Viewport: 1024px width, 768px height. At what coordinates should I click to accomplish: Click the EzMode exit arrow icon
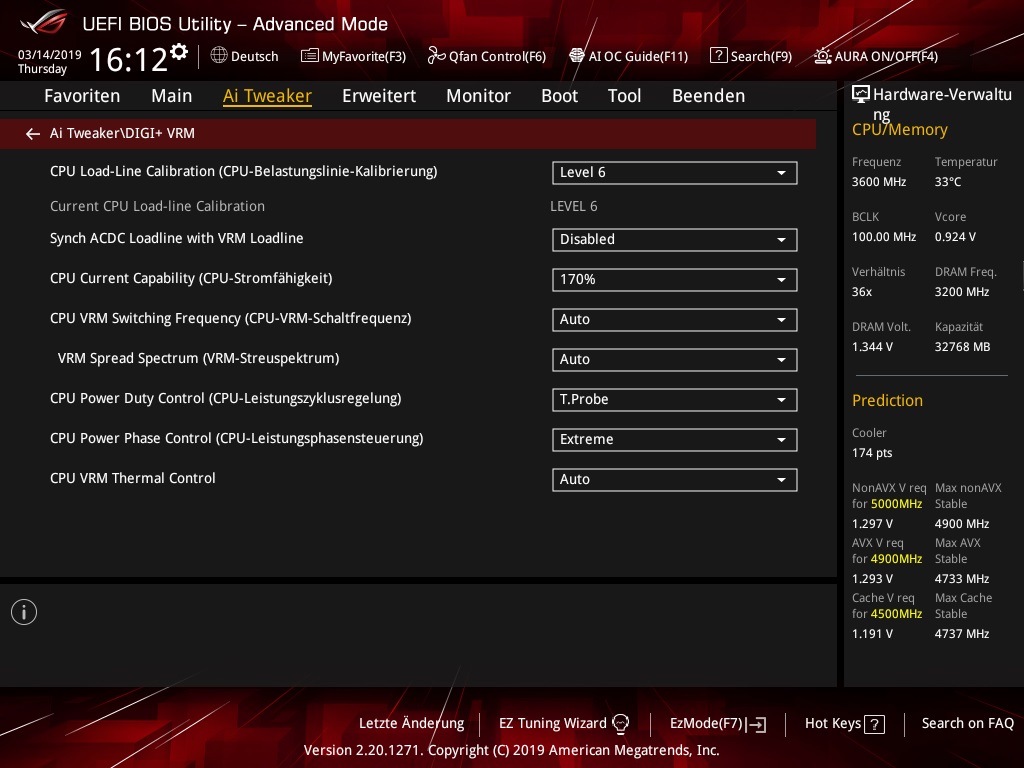[x=757, y=724]
